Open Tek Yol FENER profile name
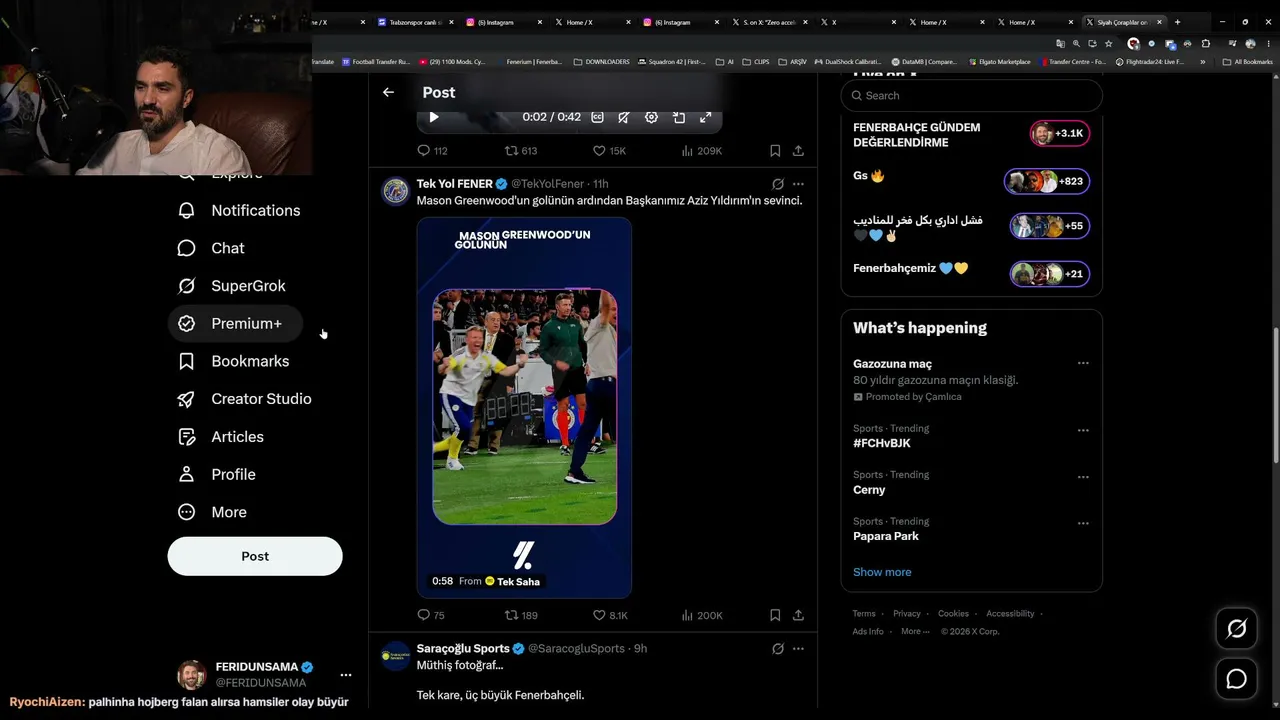The width and height of the screenshot is (1280, 720). point(455,184)
